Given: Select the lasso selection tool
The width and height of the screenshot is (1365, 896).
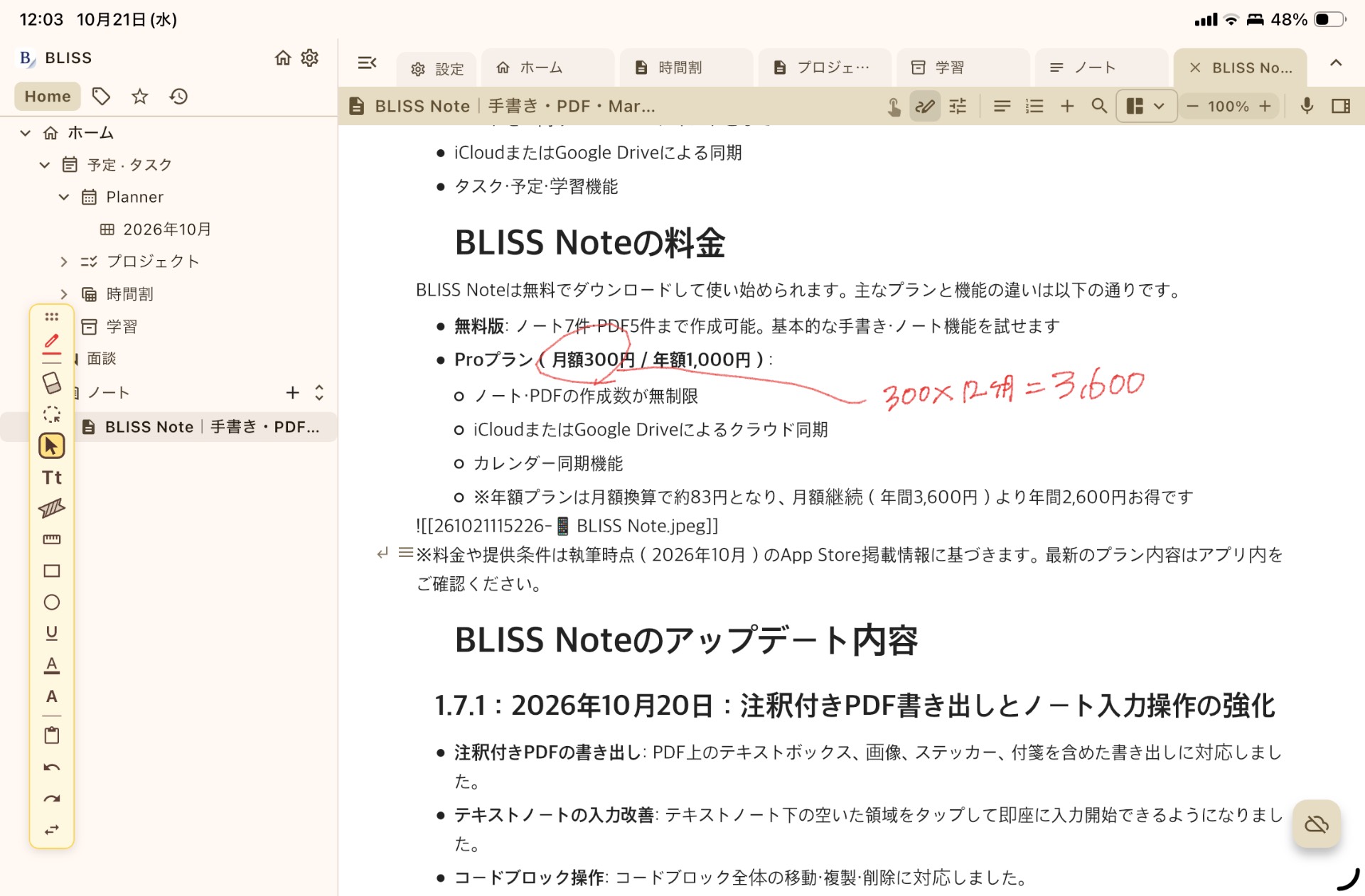Looking at the screenshot, I should [x=51, y=414].
